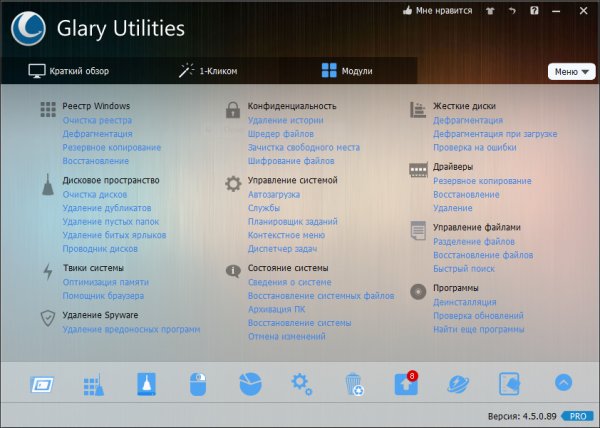Open the Отмена изменений link
600x428 pixels.
pyautogui.click(x=287, y=337)
